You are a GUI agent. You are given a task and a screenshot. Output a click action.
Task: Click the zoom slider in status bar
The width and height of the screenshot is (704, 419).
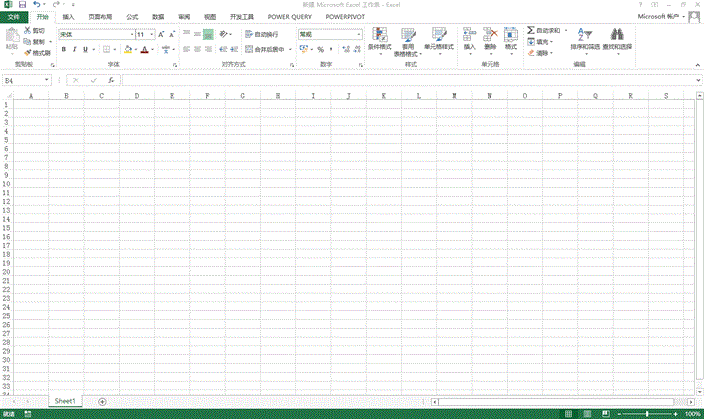coord(642,413)
